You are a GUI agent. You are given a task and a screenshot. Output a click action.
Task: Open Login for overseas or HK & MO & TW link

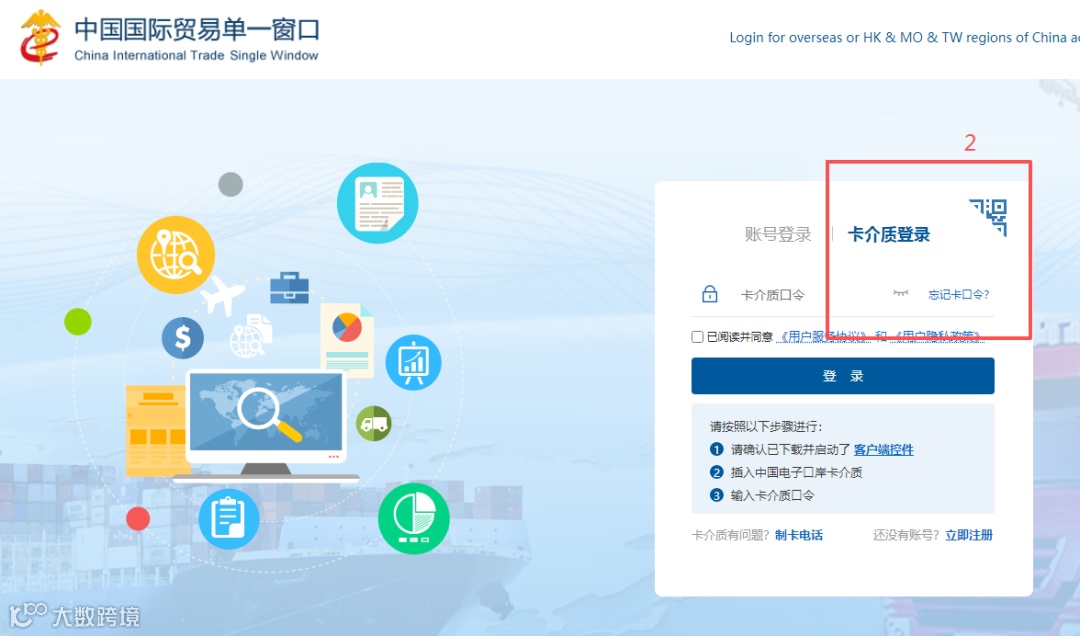(904, 38)
